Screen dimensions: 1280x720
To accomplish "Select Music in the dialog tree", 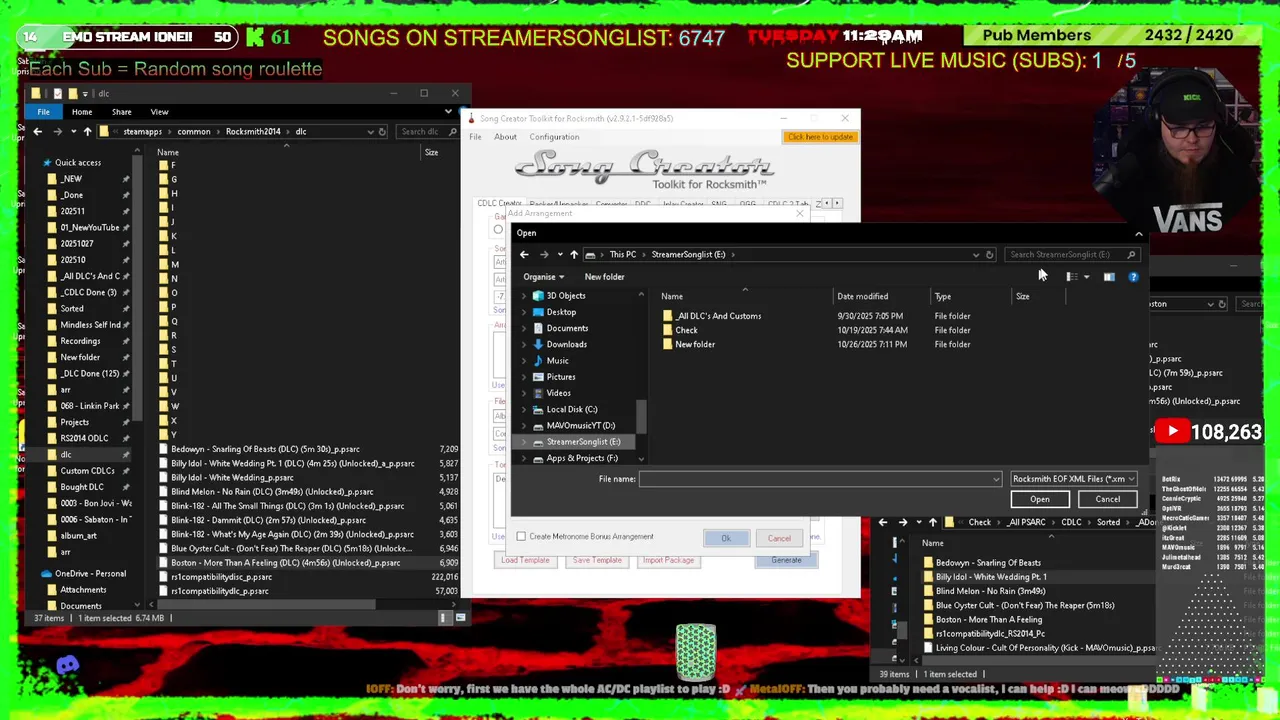I will 557,361.
